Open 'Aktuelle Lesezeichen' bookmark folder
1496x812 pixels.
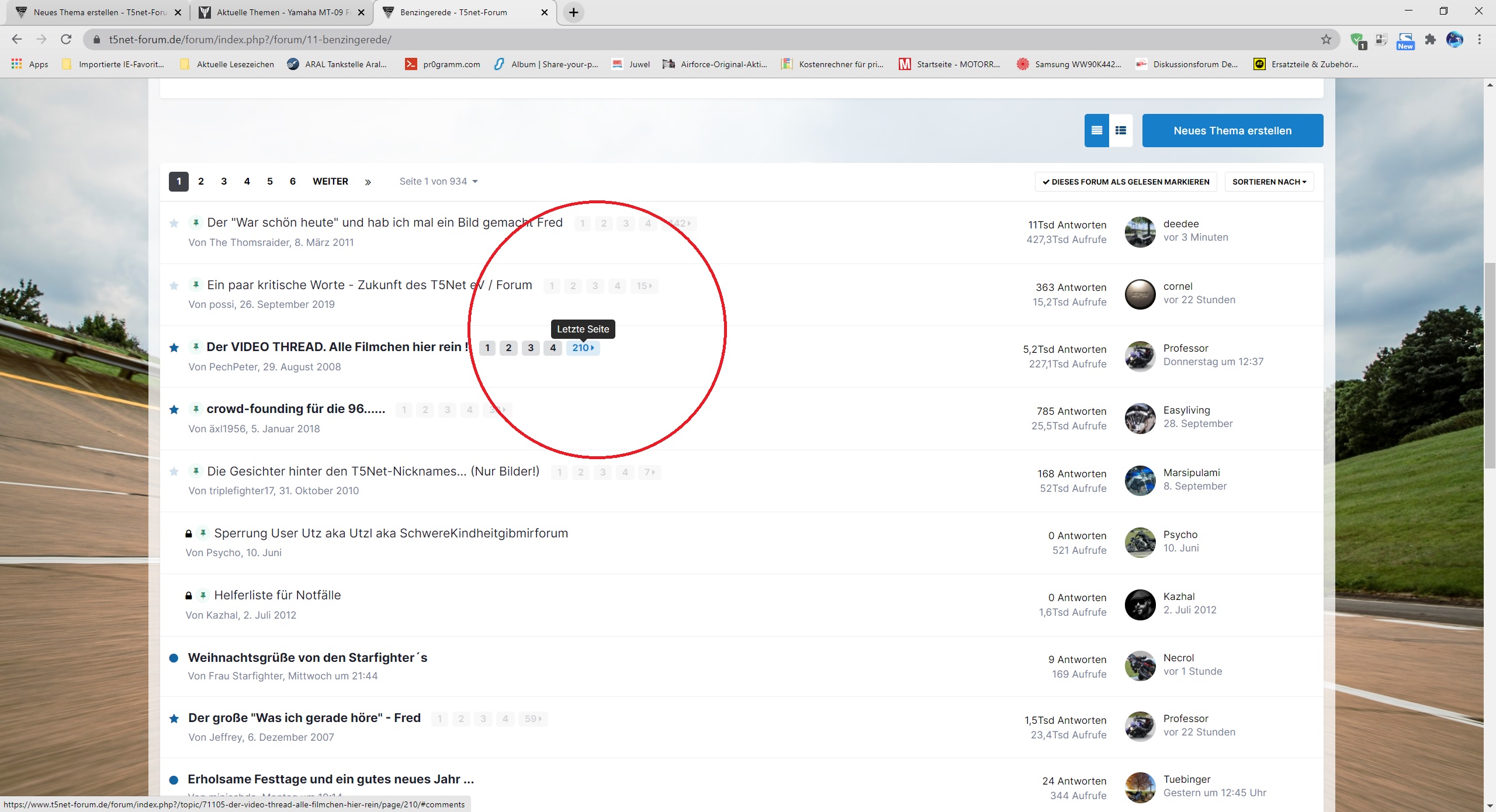[x=227, y=64]
